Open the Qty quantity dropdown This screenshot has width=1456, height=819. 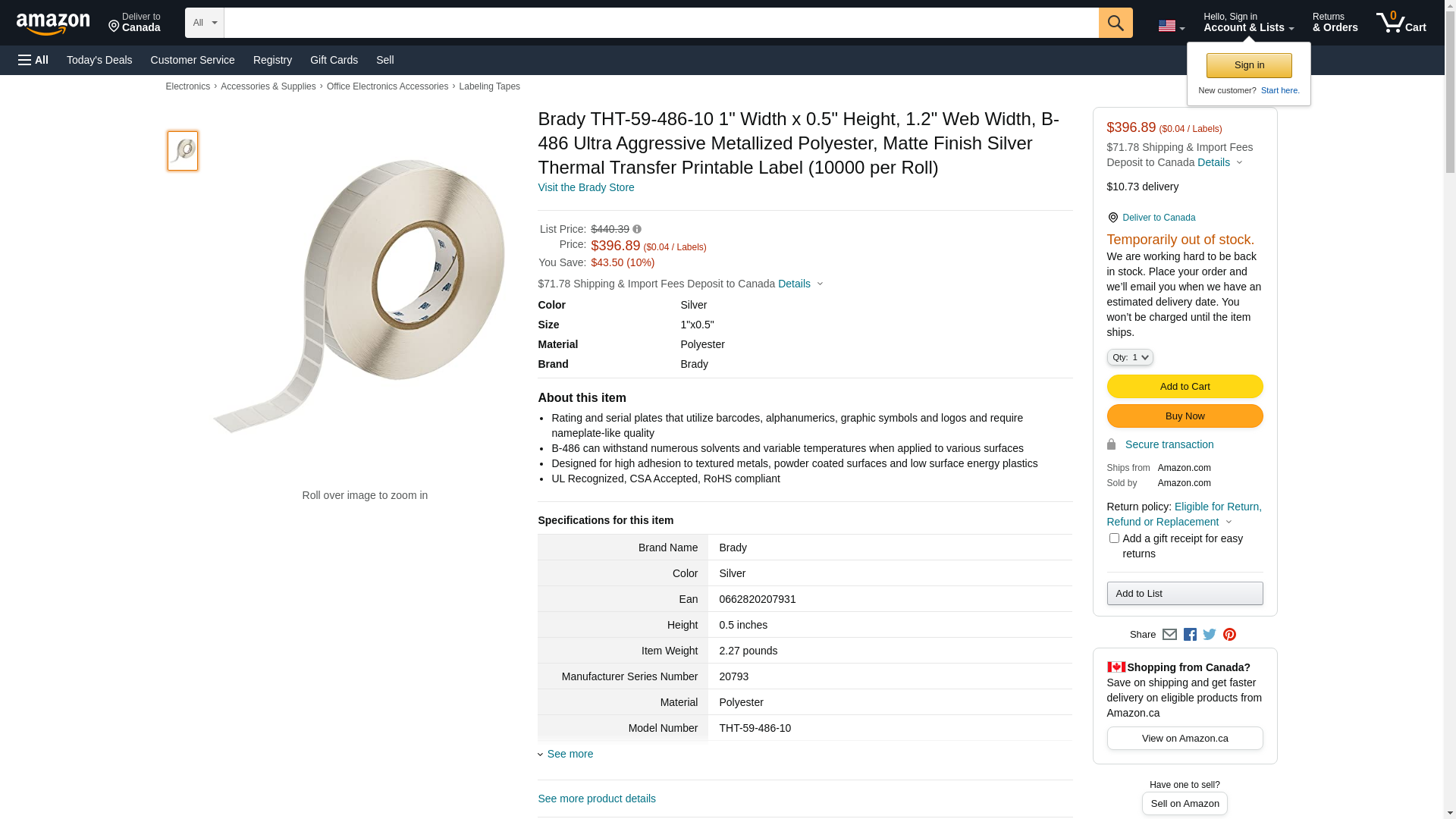pos(1130,357)
